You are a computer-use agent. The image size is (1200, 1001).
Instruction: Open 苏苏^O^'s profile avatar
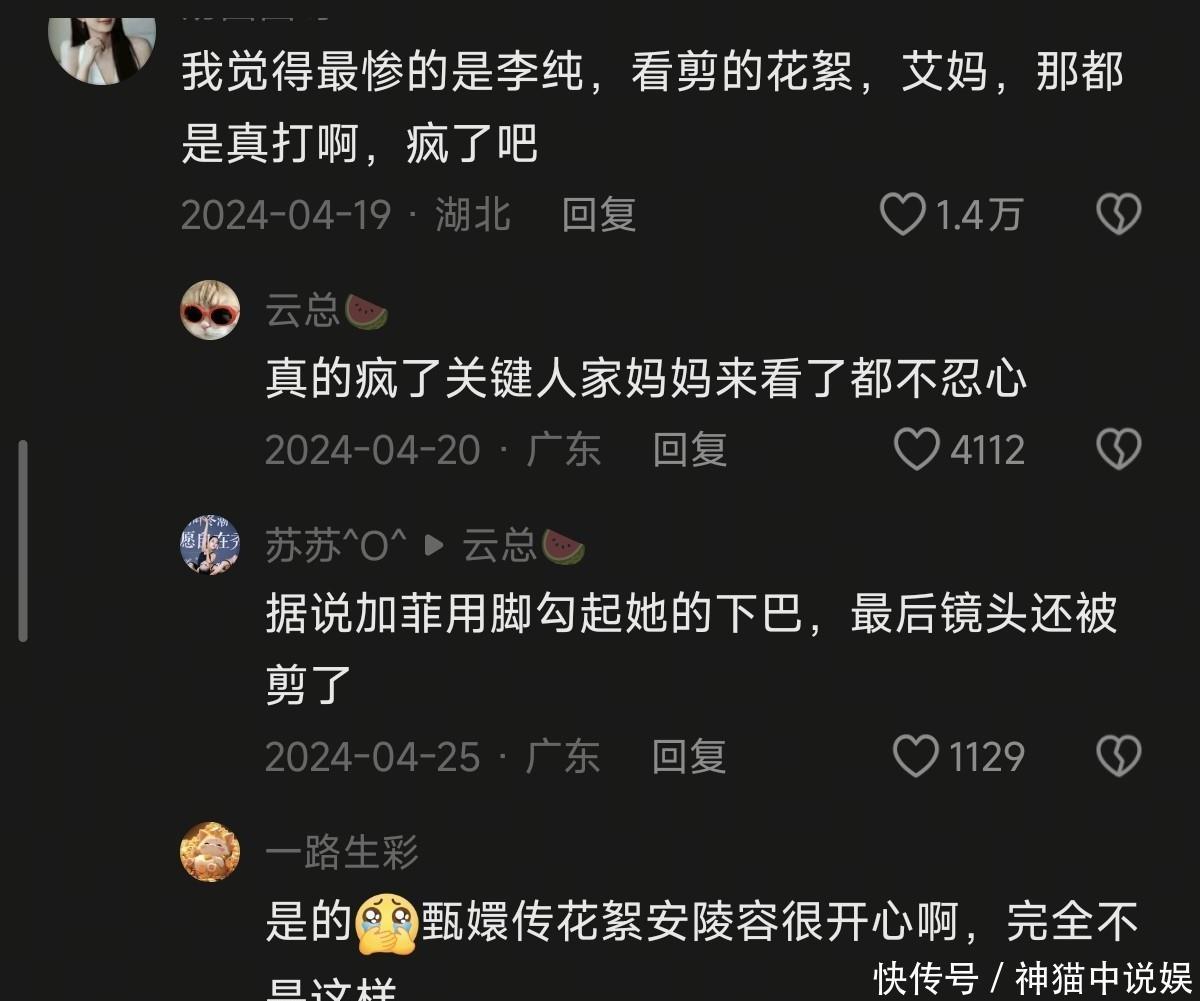pos(210,545)
